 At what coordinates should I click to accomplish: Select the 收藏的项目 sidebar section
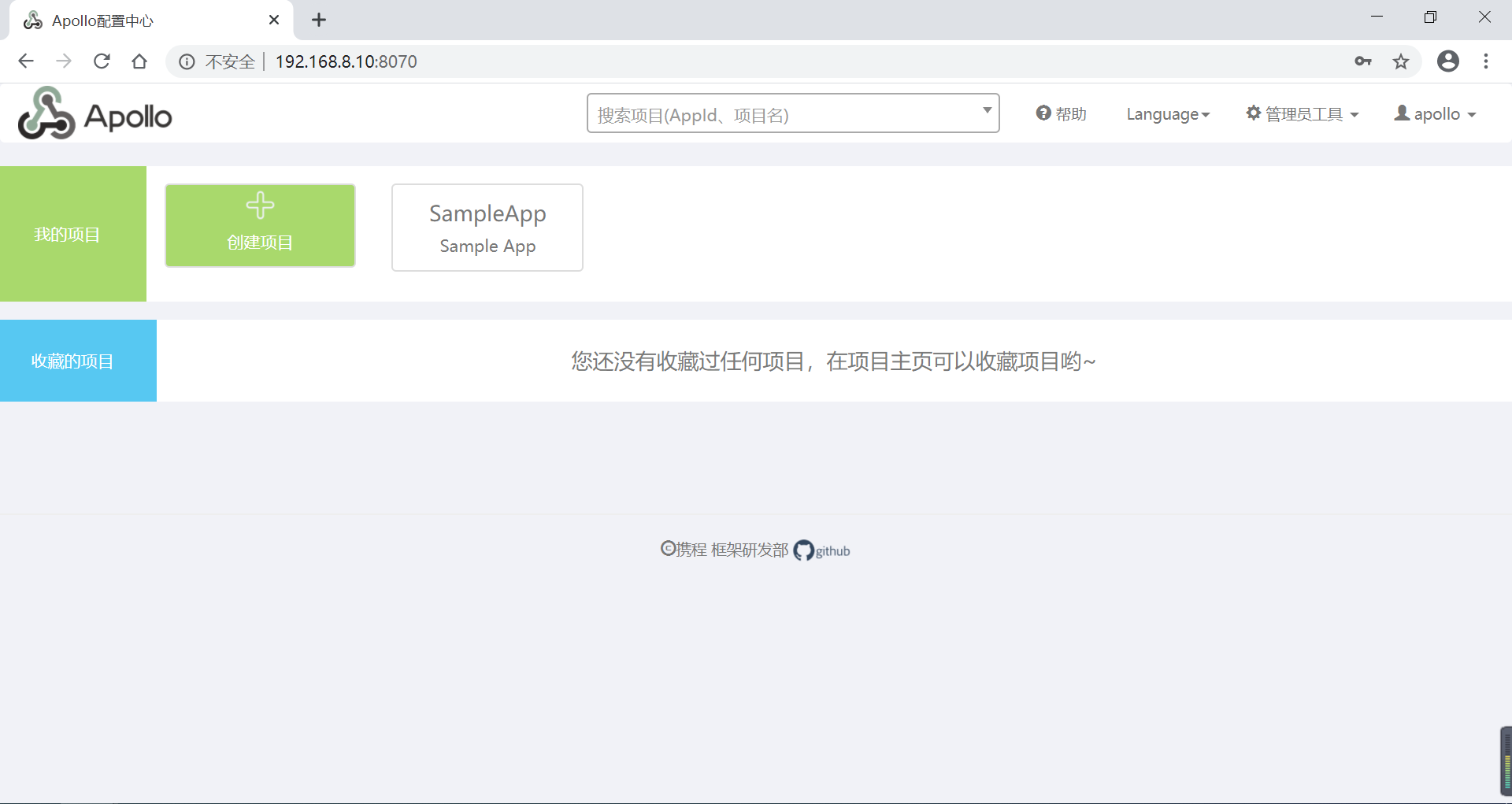pyautogui.click(x=72, y=361)
